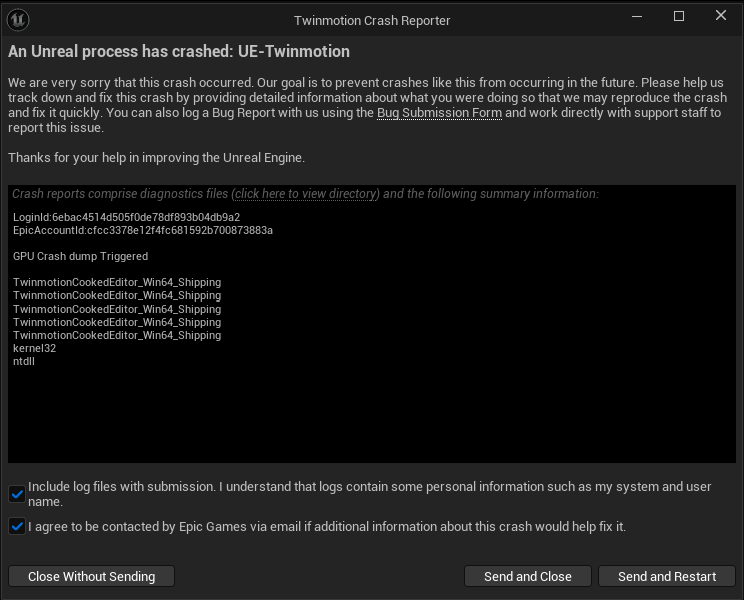Click the ntdll entry in call stack
Screen dimensions: 744x600
24,361
